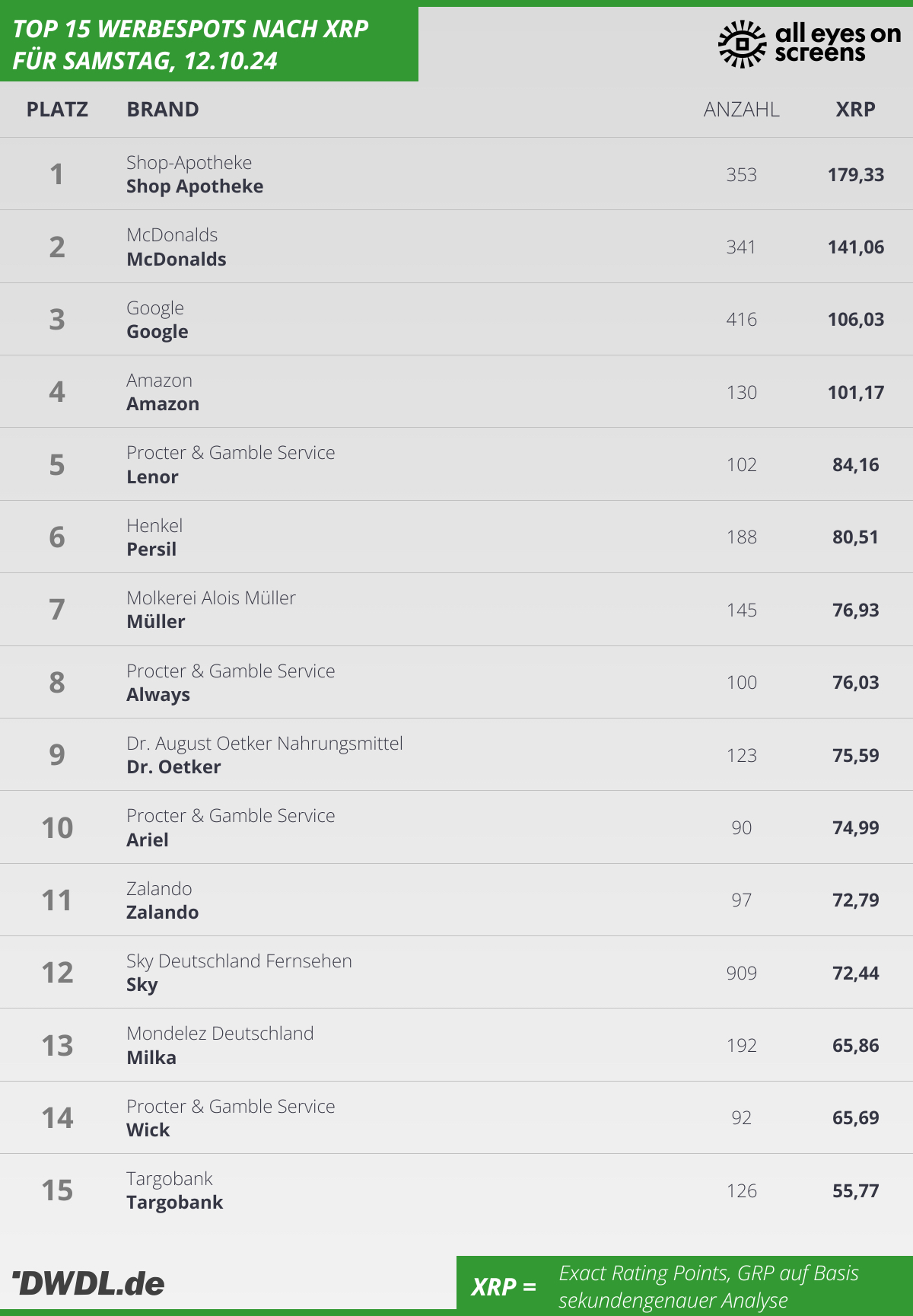
Task: Click the all eyes on screens eye logo
Action: 742,44
